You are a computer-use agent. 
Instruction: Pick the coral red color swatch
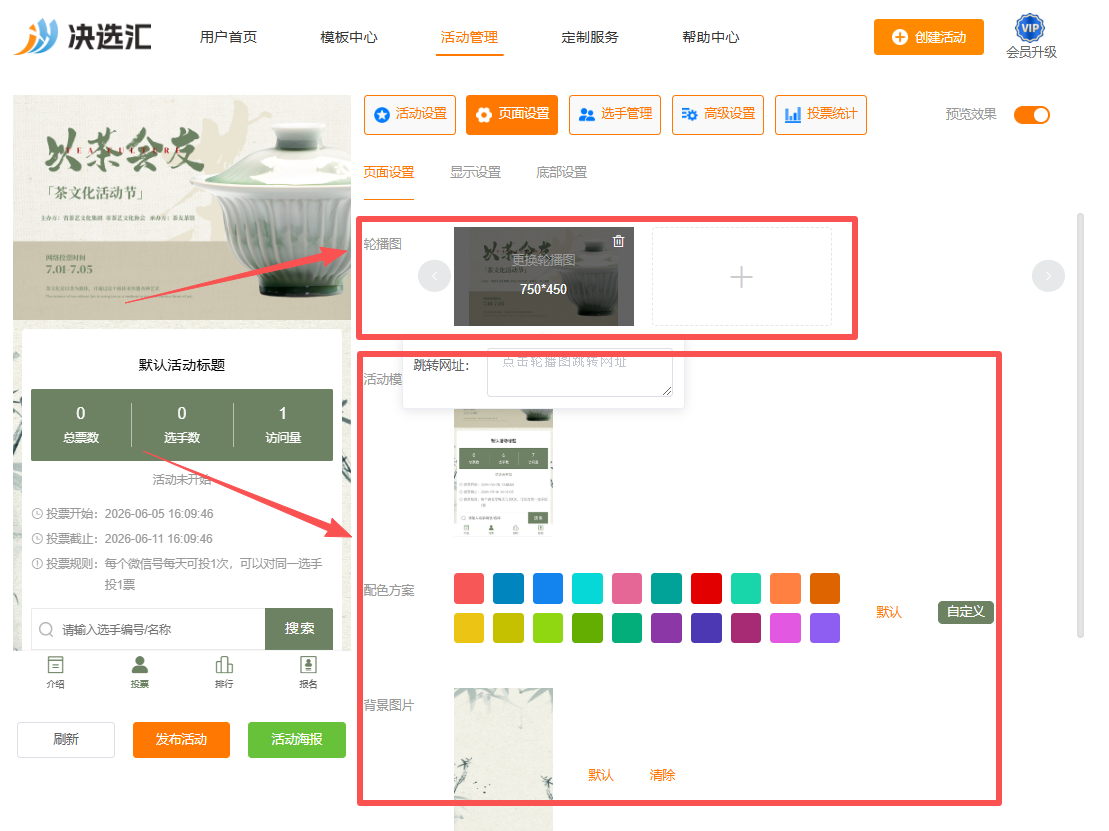pyautogui.click(x=469, y=588)
